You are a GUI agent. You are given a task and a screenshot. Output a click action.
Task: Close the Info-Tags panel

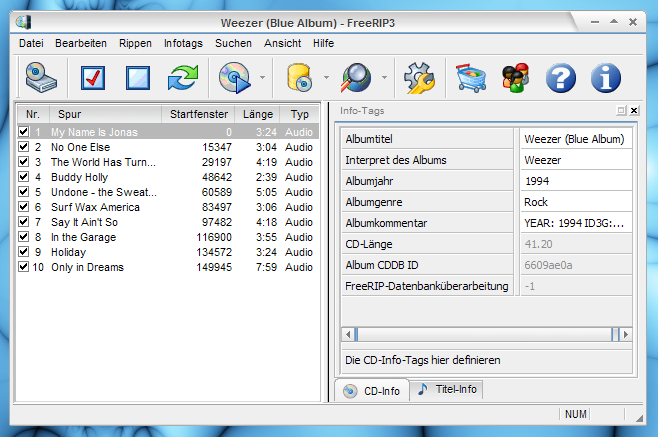(634, 110)
